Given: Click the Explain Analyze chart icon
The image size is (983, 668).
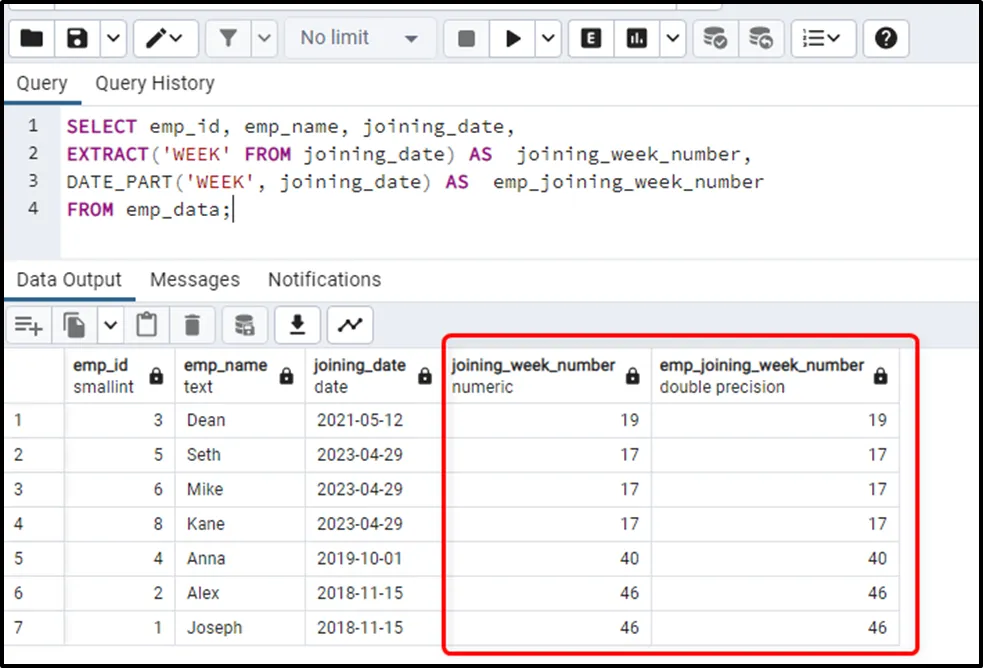Looking at the screenshot, I should pos(636,39).
